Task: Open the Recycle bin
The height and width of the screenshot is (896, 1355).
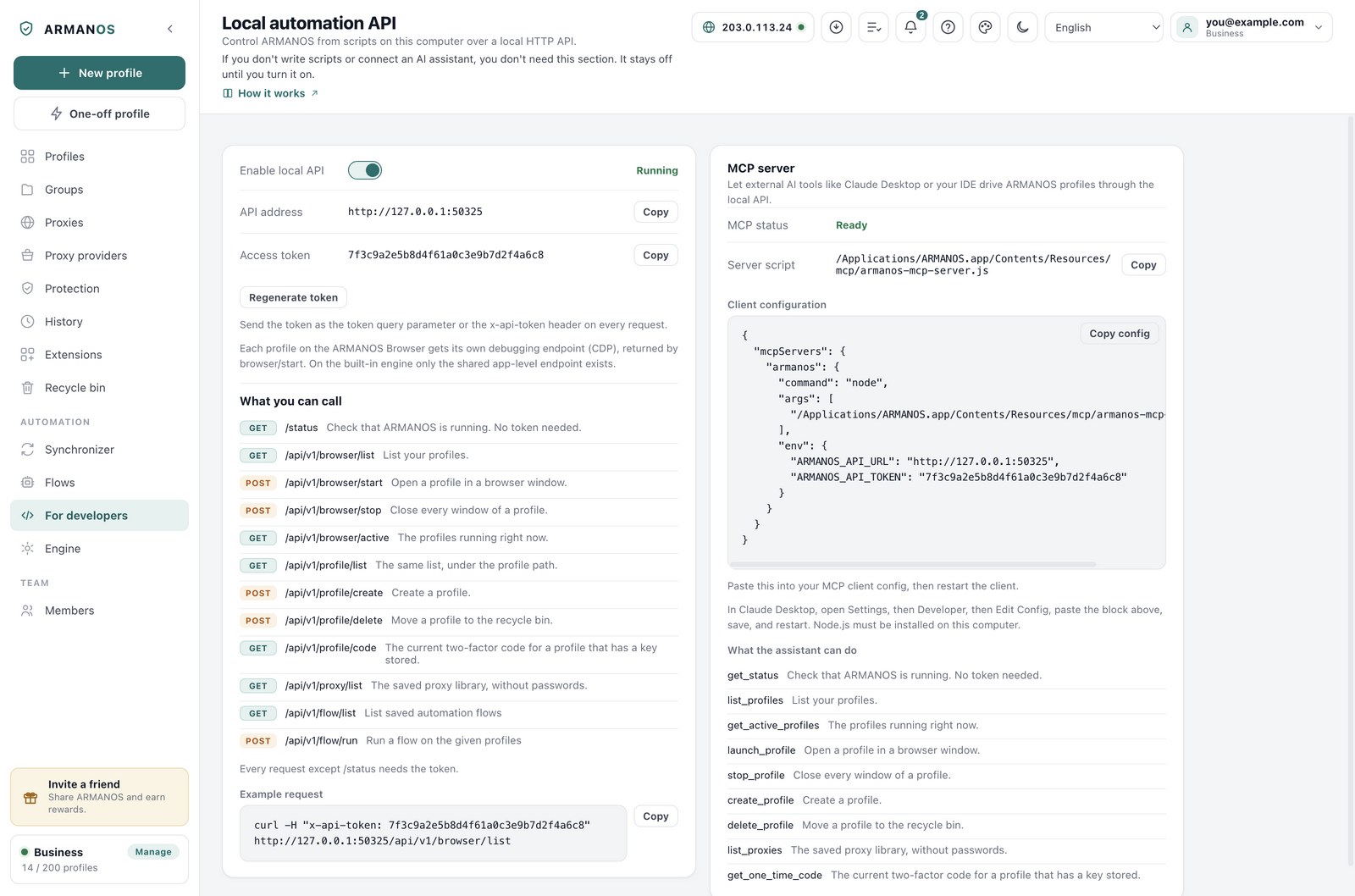Action: click(x=99, y=388)
